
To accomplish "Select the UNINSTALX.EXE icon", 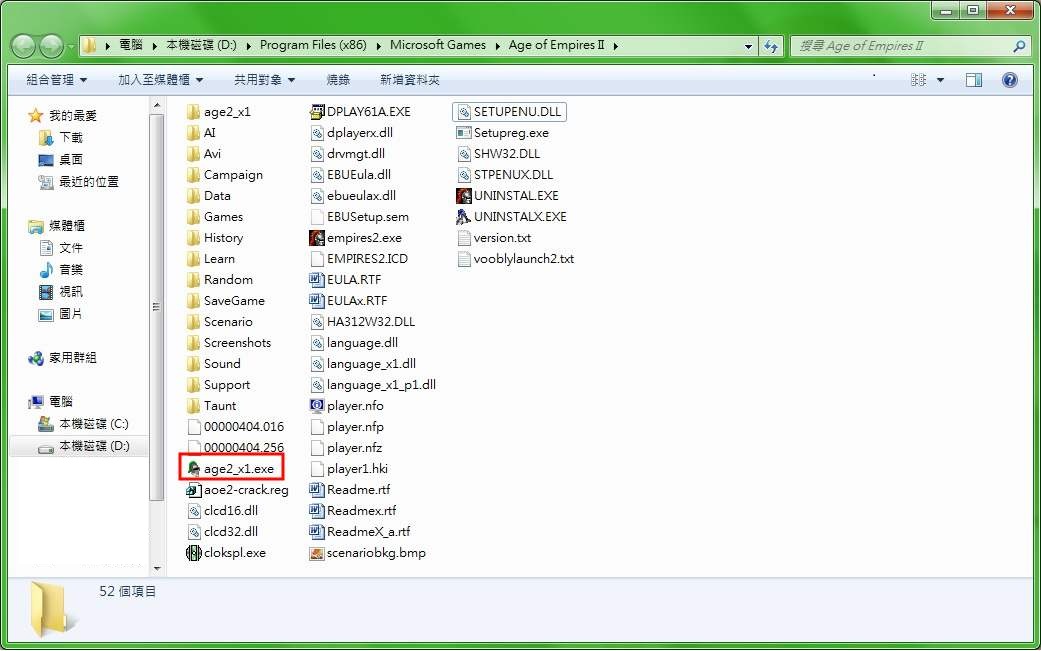I will (464, 216).
